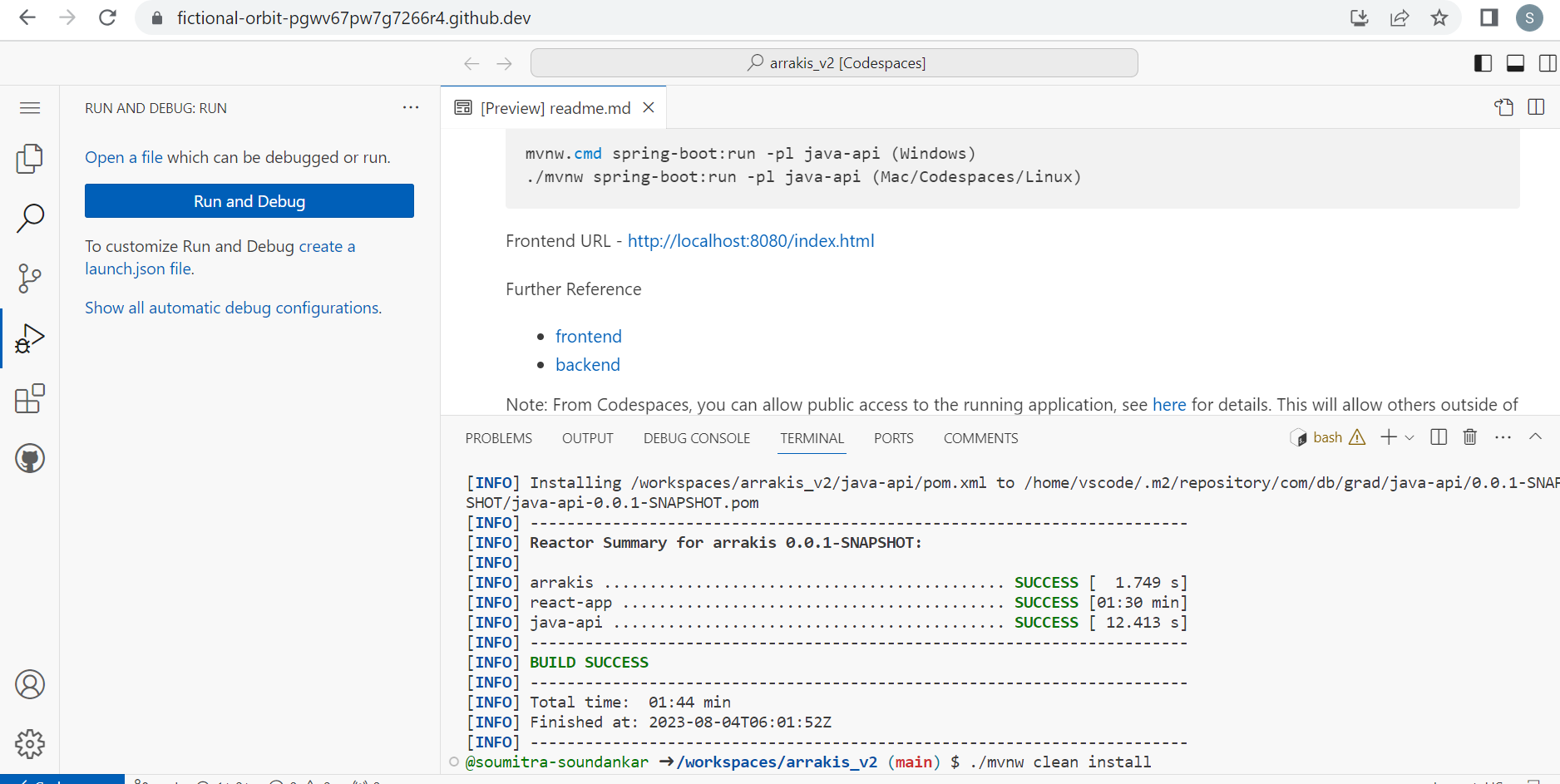Image resolution: width=1560 pixels, height=784 pixels.
Task: Maximize the panel using the chevron
Action: [1534, 436]
